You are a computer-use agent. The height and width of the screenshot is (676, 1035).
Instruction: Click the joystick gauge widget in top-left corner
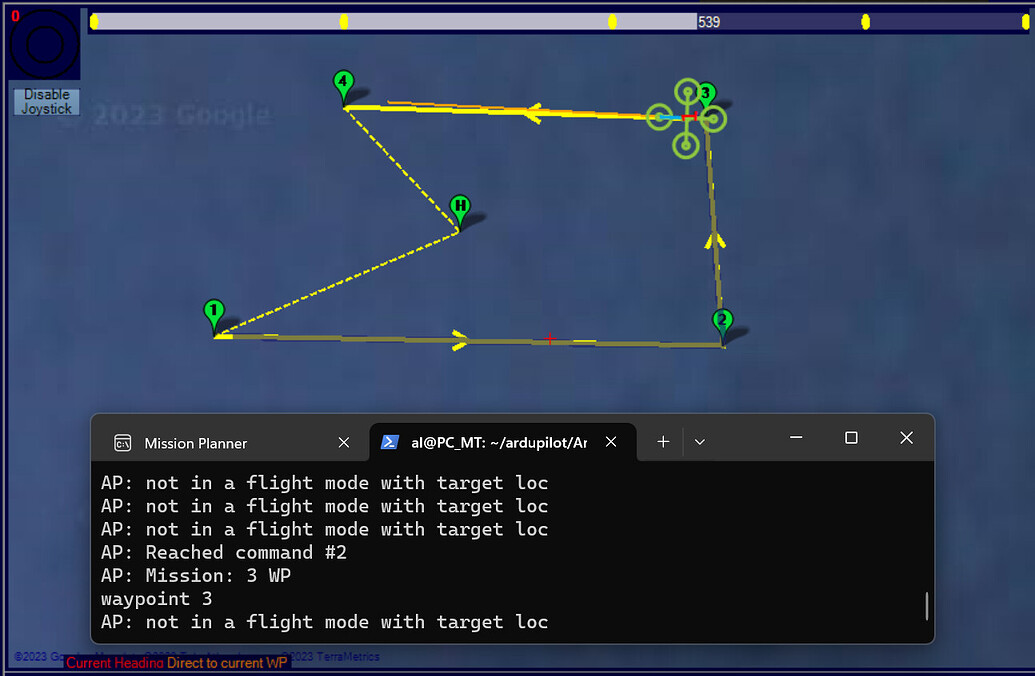(x=43, y=43)
